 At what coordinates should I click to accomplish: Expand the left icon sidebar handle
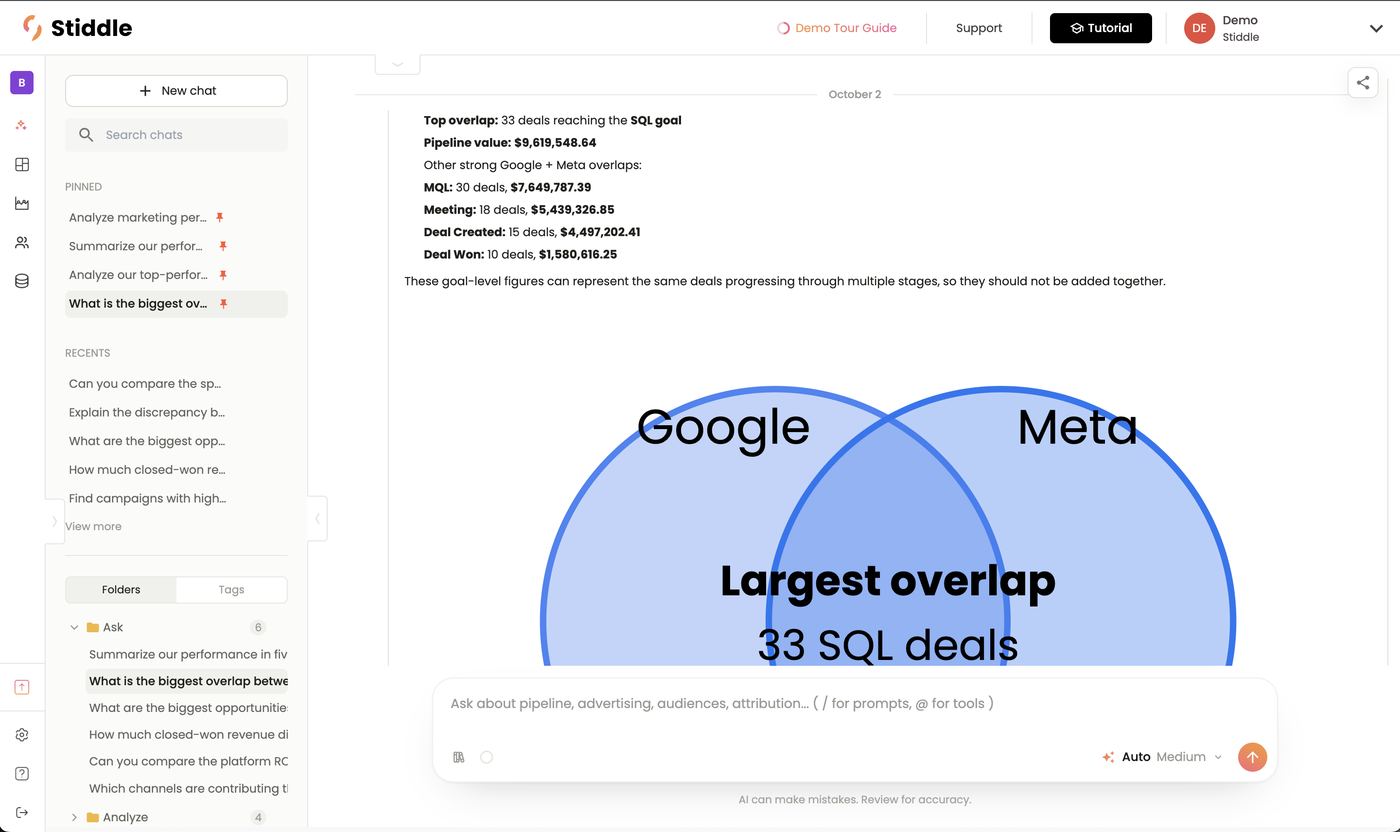point(54,520)
